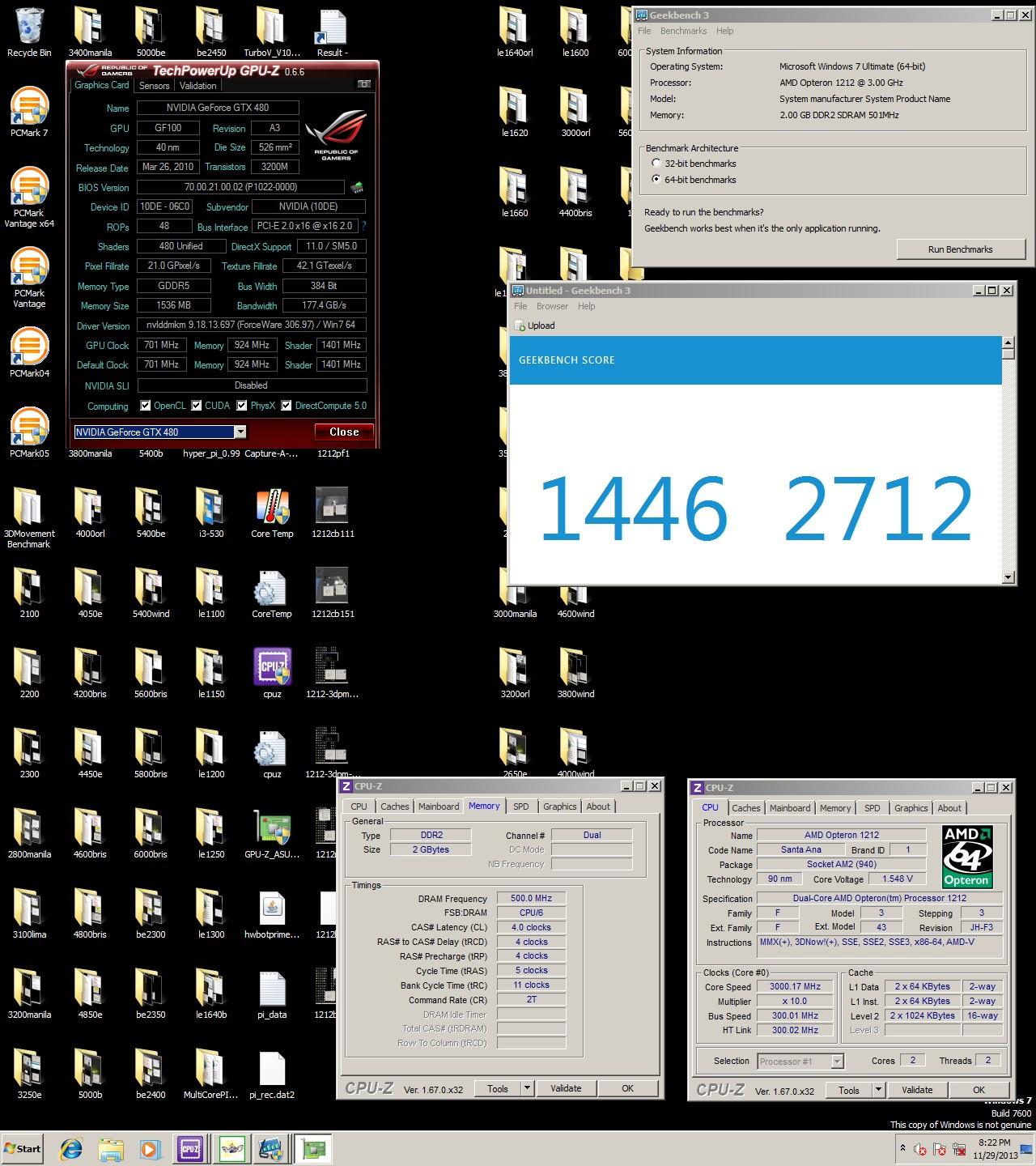
Task: Open the MultiCorePI folder
Action: (210, 1074)
